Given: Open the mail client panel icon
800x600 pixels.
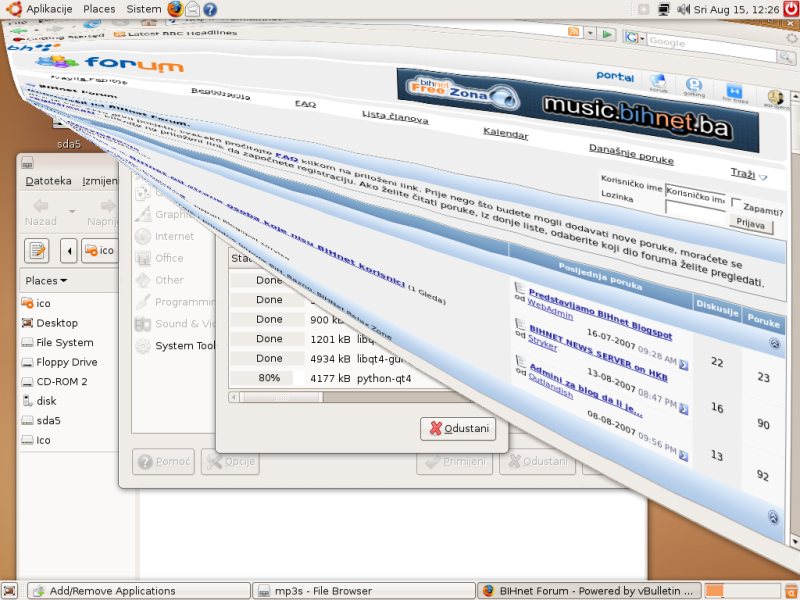Looking at the screenshot, I should (x=192, y=9).
